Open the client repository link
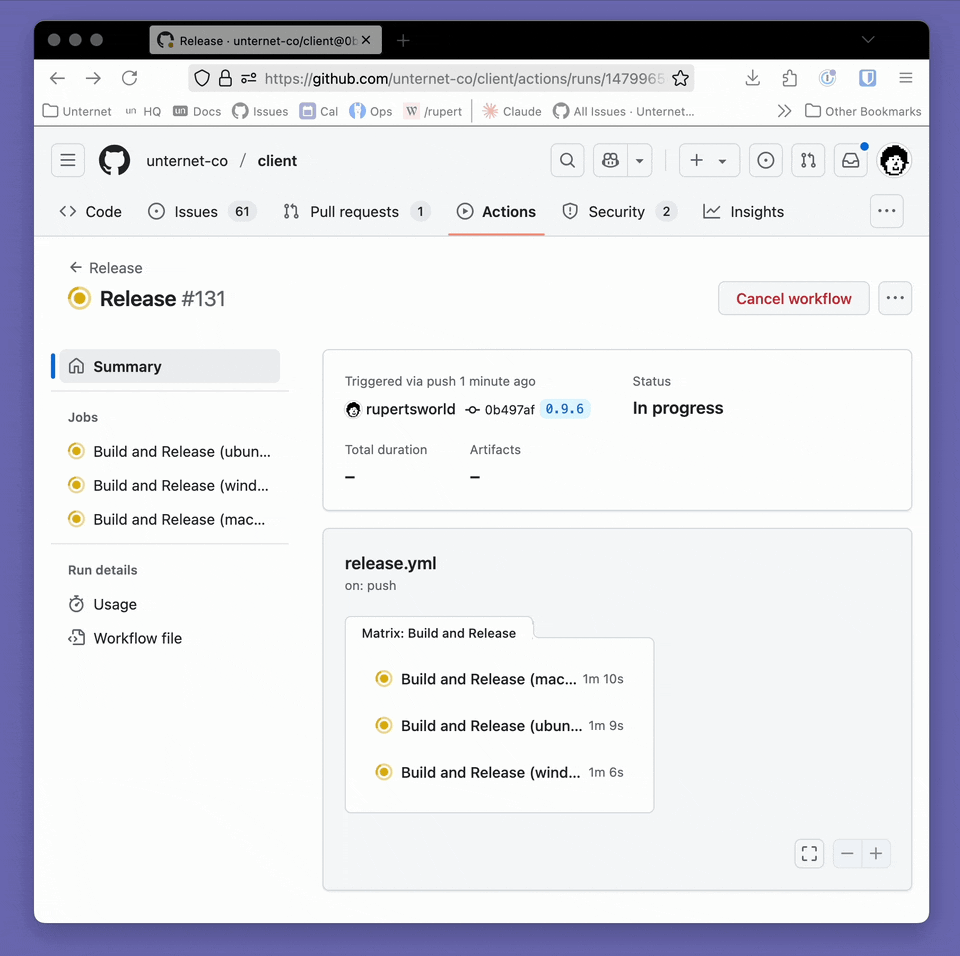 tap(277, 161)
